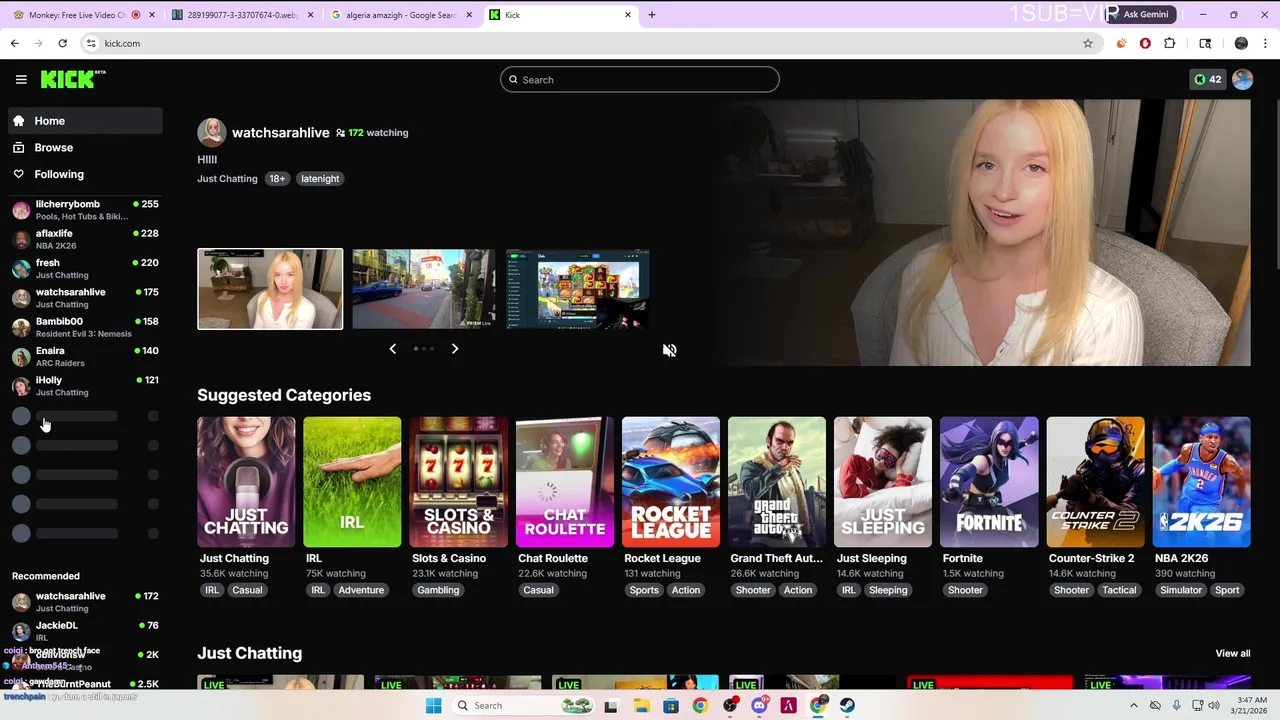Open the Just Chatting category card
The image size is (1280, 720).
246,482
